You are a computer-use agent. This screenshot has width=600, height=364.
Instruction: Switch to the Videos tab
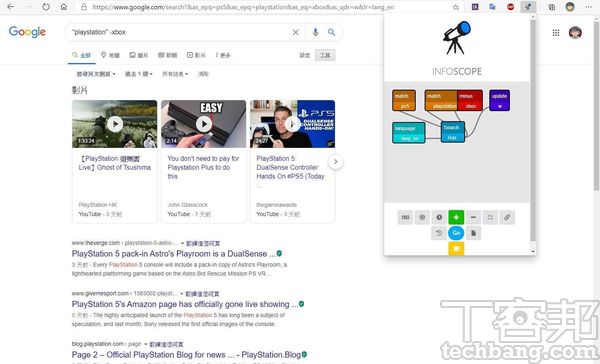pos(196,55)
